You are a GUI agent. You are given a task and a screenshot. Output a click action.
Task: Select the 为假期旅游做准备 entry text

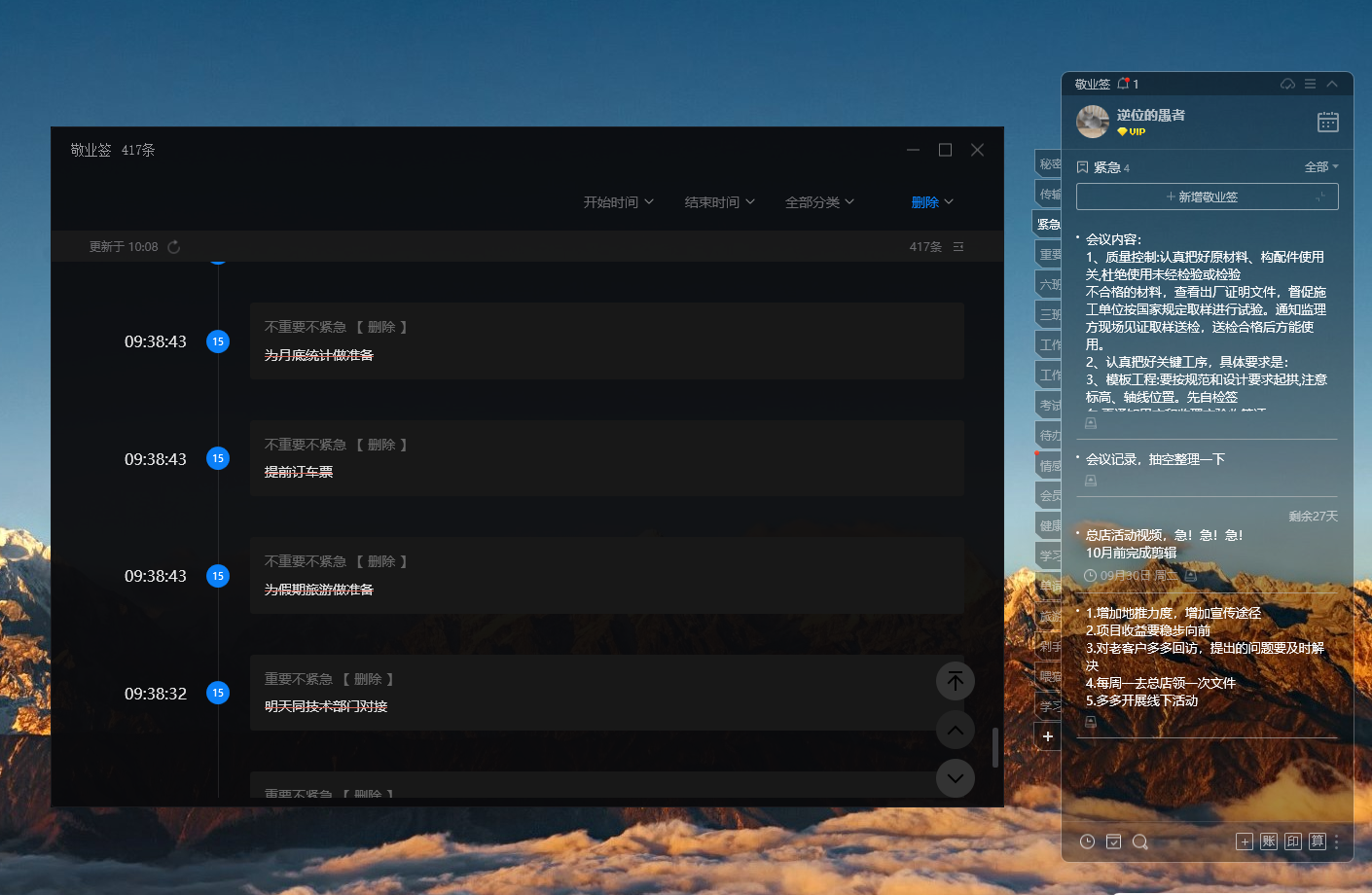pos(319,590)
